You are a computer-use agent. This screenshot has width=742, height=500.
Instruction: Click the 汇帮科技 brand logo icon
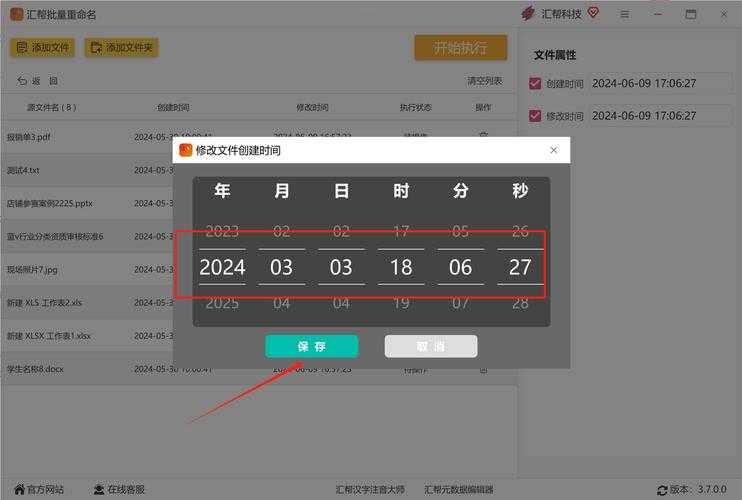click(528, 14)
